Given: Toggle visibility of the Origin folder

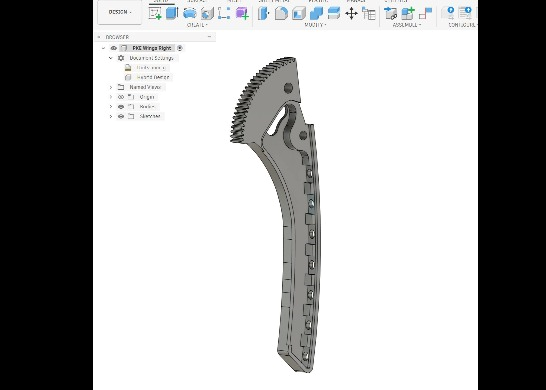Looking at the screenshot, I should (121, 97).
